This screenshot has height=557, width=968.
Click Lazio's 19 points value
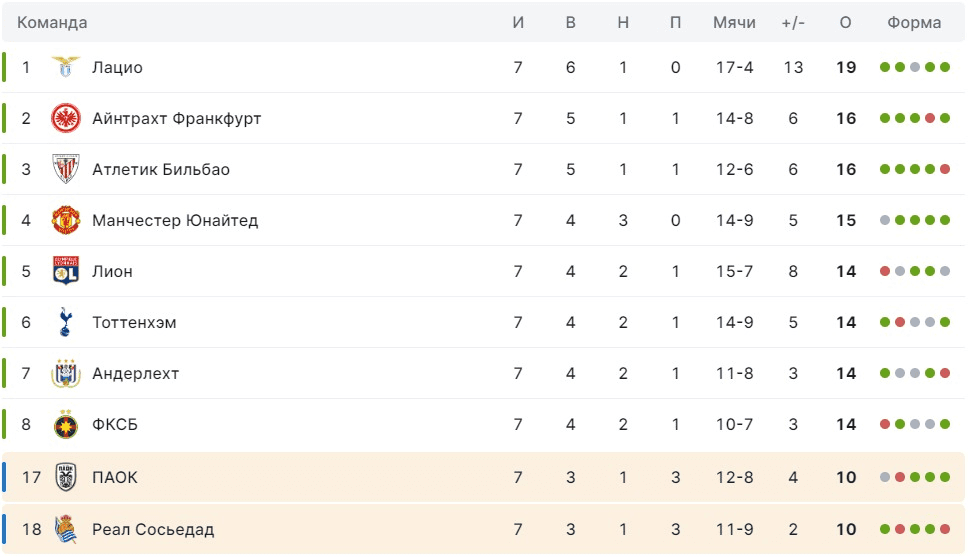point(846,68)
